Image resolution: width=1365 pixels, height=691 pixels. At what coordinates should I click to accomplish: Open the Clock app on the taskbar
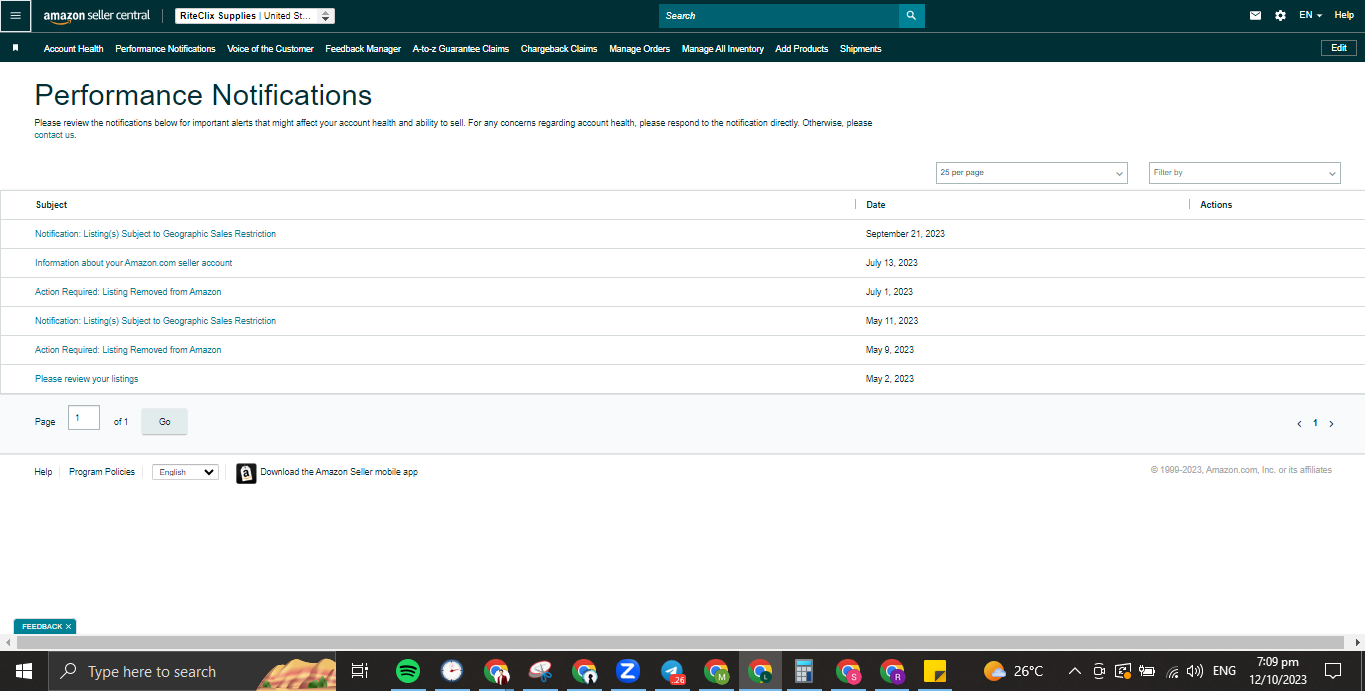tap(452, 671)
